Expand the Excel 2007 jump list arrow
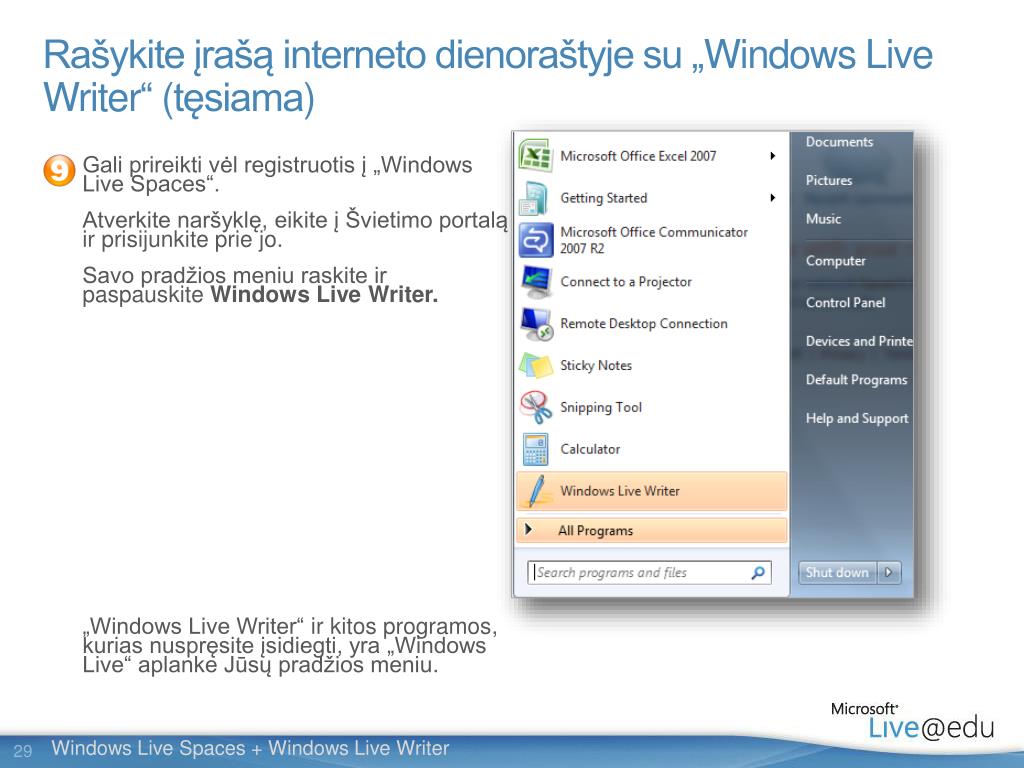The height and width of the screenshot is (768, 1024). tap(773, 156)
